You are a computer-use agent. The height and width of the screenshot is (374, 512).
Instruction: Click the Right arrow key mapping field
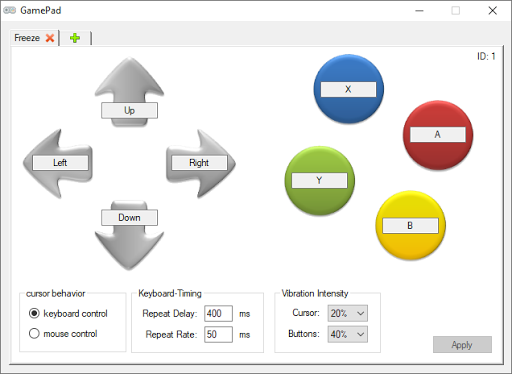pos(199,163)
